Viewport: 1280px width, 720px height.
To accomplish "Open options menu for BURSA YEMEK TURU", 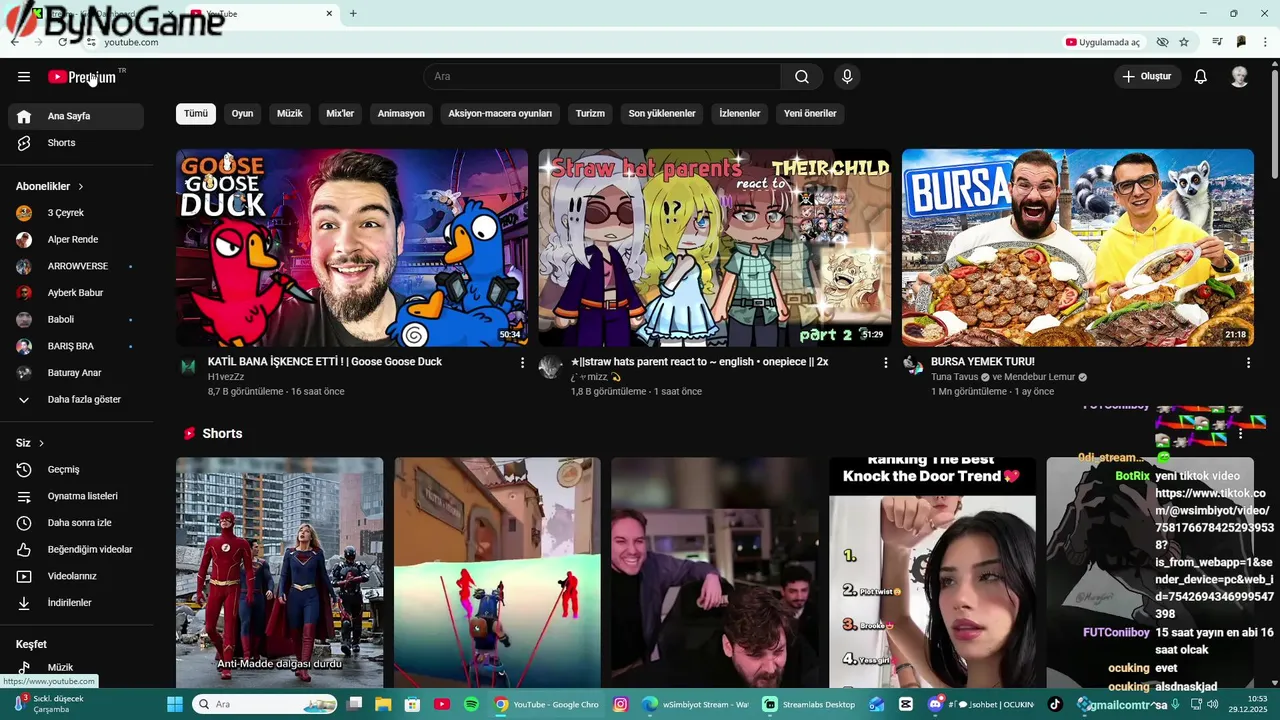I will tap(1248, 363).
